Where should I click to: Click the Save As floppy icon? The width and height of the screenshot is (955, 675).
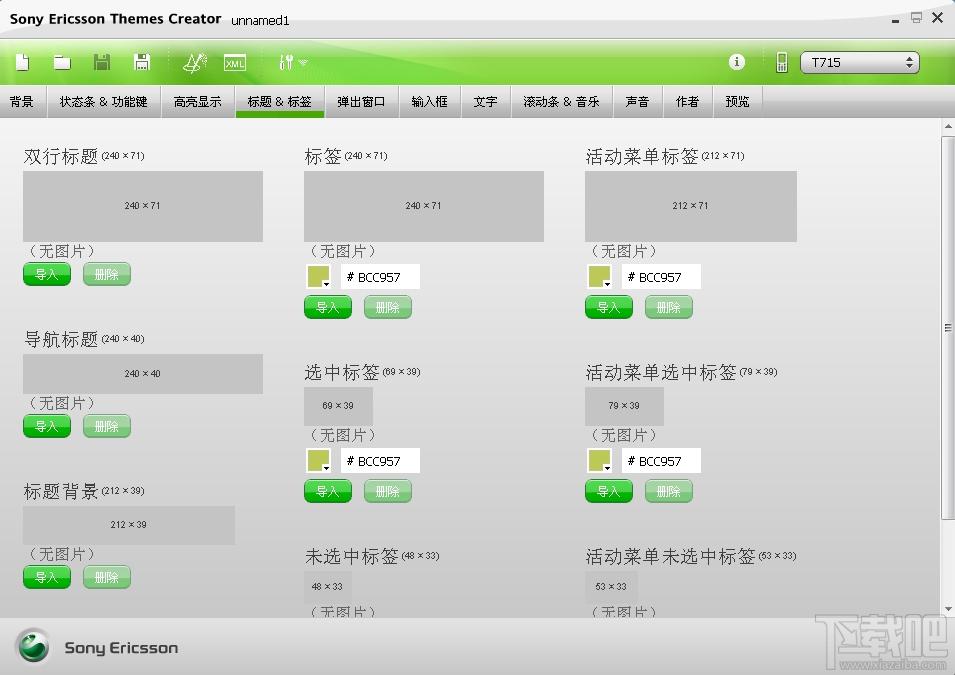142,62
